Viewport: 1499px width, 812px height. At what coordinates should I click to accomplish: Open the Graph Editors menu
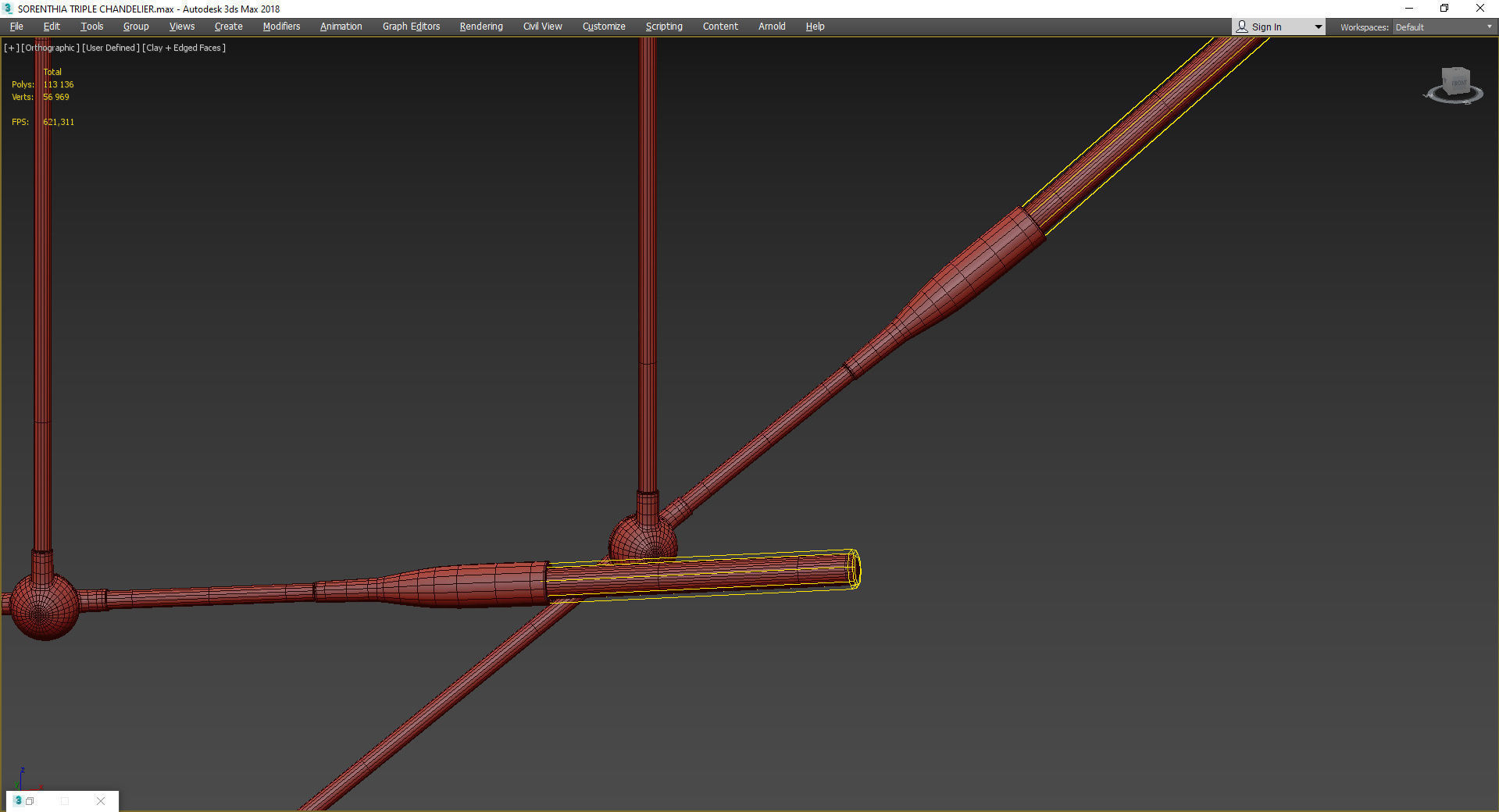tap(411, 27)
